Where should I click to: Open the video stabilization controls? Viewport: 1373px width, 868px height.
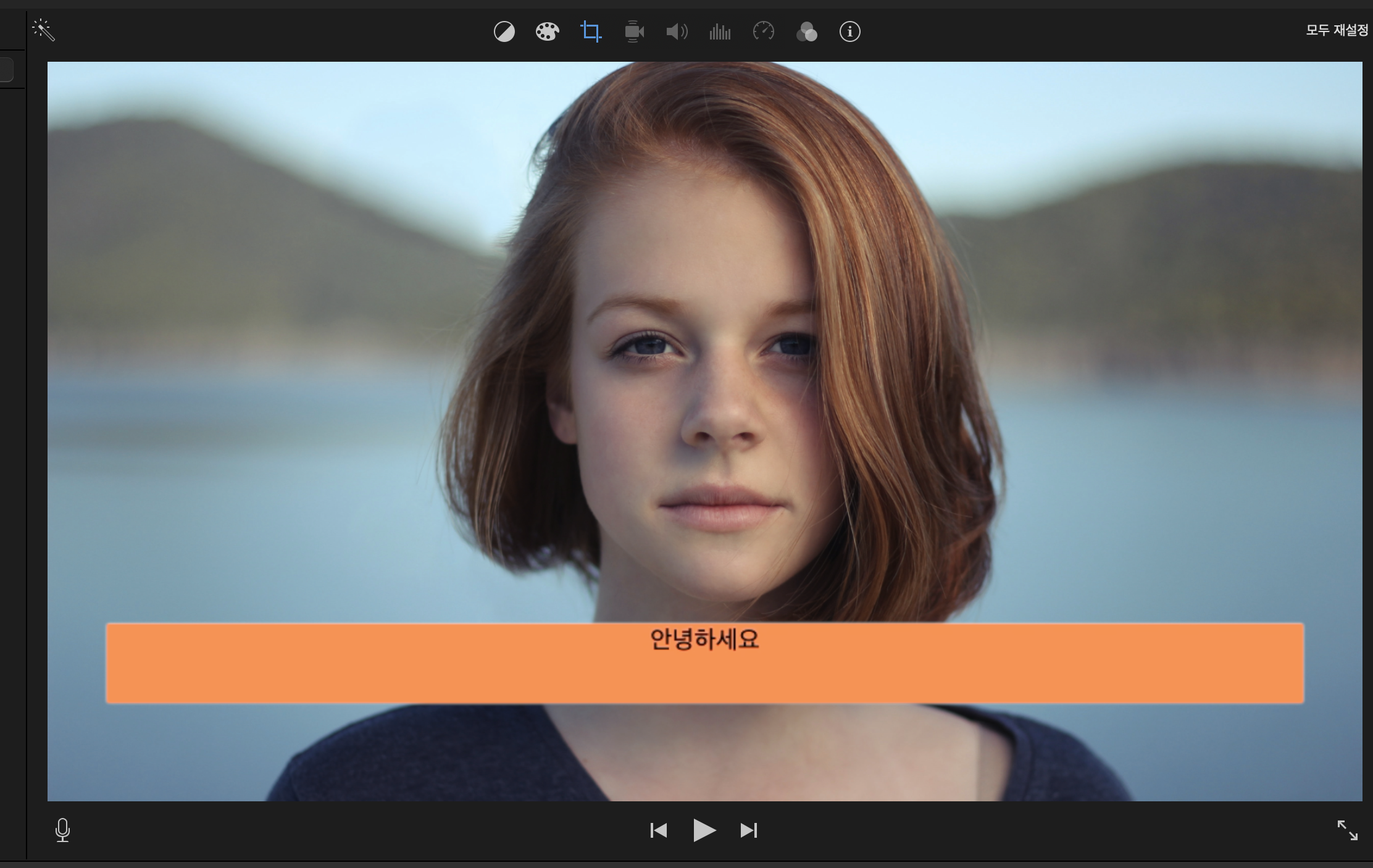click(x=634, y=31)
